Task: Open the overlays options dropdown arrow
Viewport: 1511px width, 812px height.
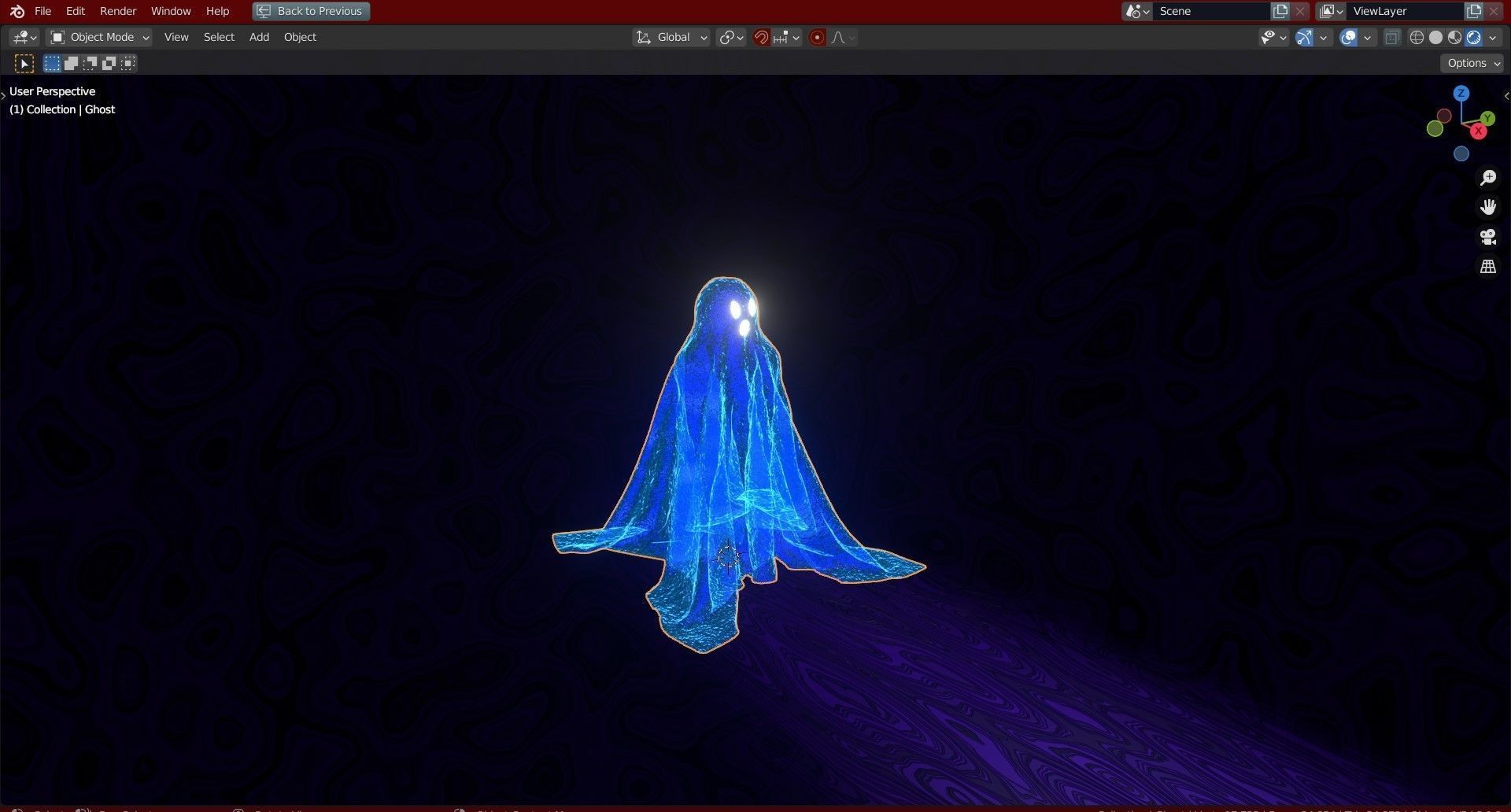Action: click(1368, 37)
